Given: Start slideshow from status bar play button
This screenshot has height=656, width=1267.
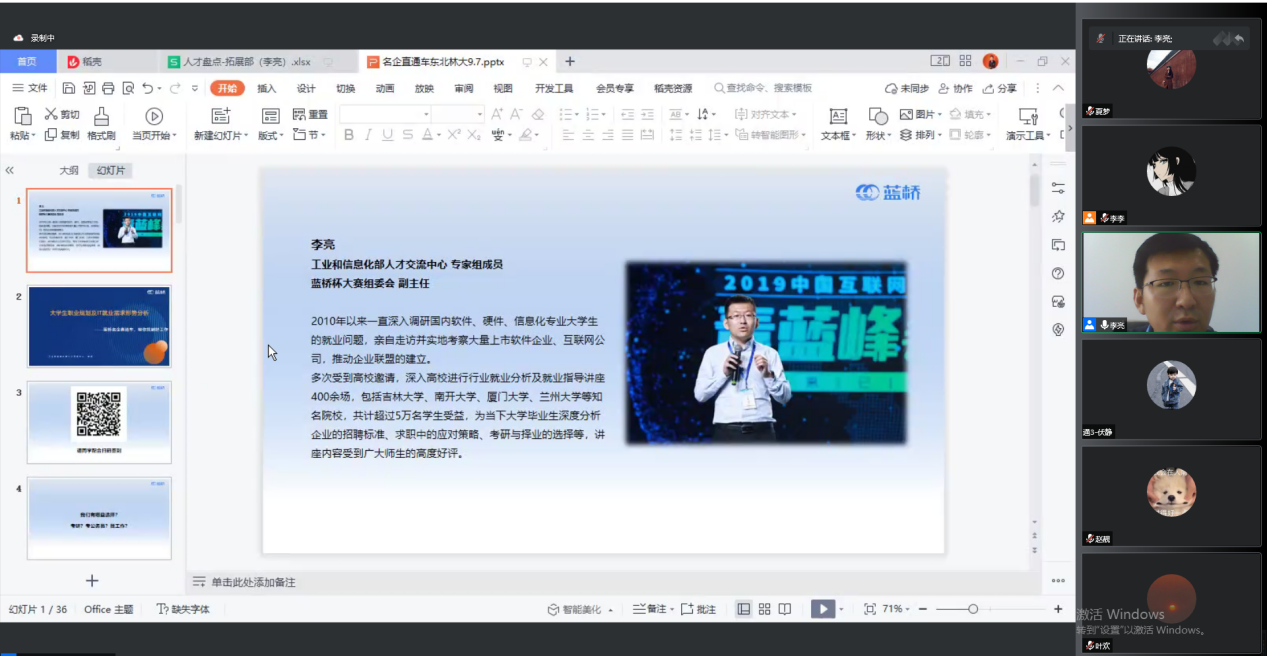Looking at the screenshot, I should click(822, 609).
